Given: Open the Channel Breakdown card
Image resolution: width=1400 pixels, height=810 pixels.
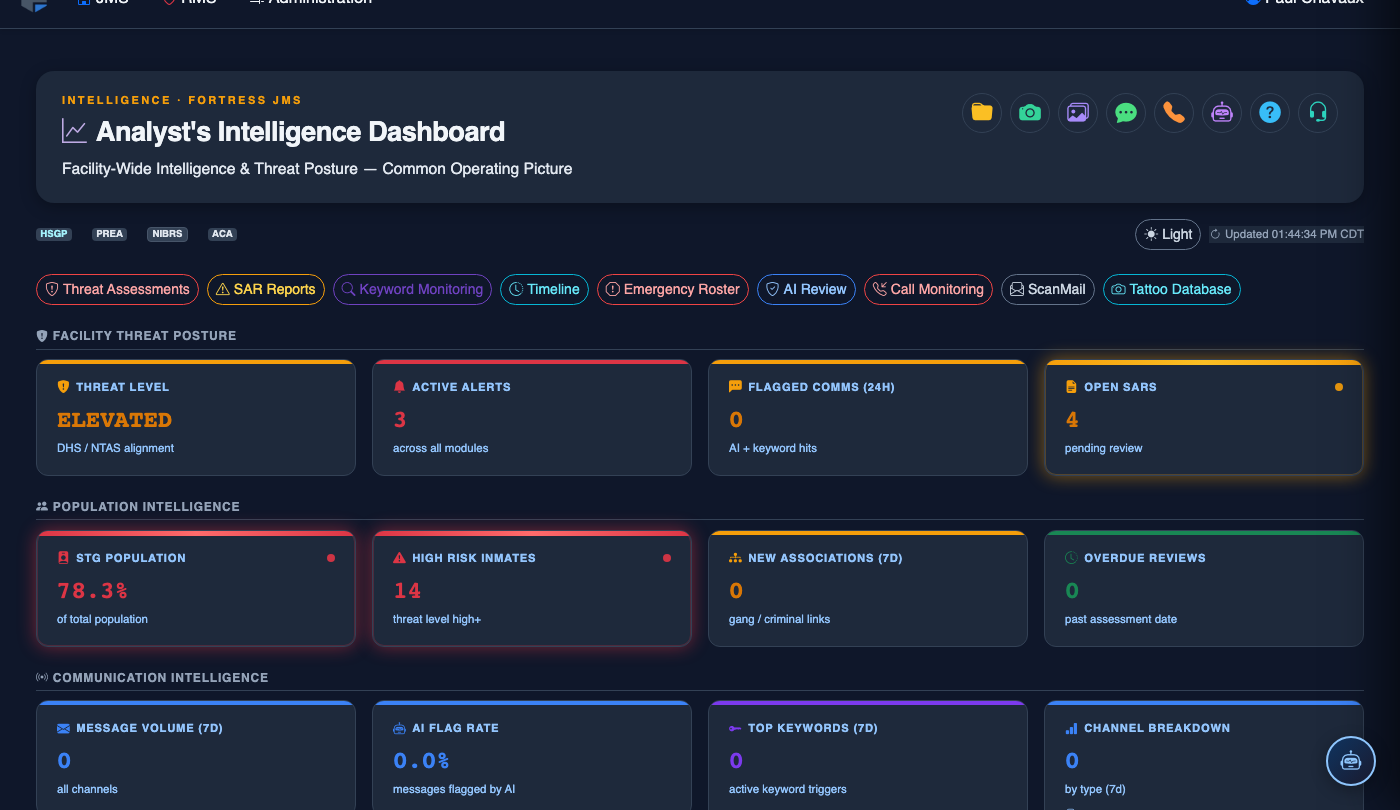Looking at the screenshot, I should [1204, 756].
